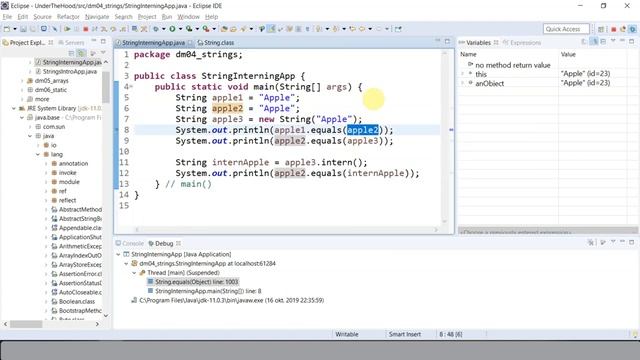Viewport: 640px width, 360px height.
Task: Switch to the Java perspective icon
Action: coord(623,29)
